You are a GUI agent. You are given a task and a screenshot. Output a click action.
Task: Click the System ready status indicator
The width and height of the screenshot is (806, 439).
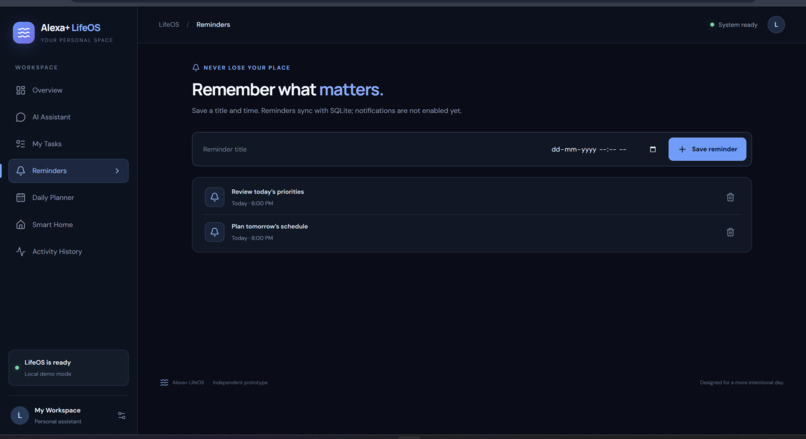tap(734, 25)
